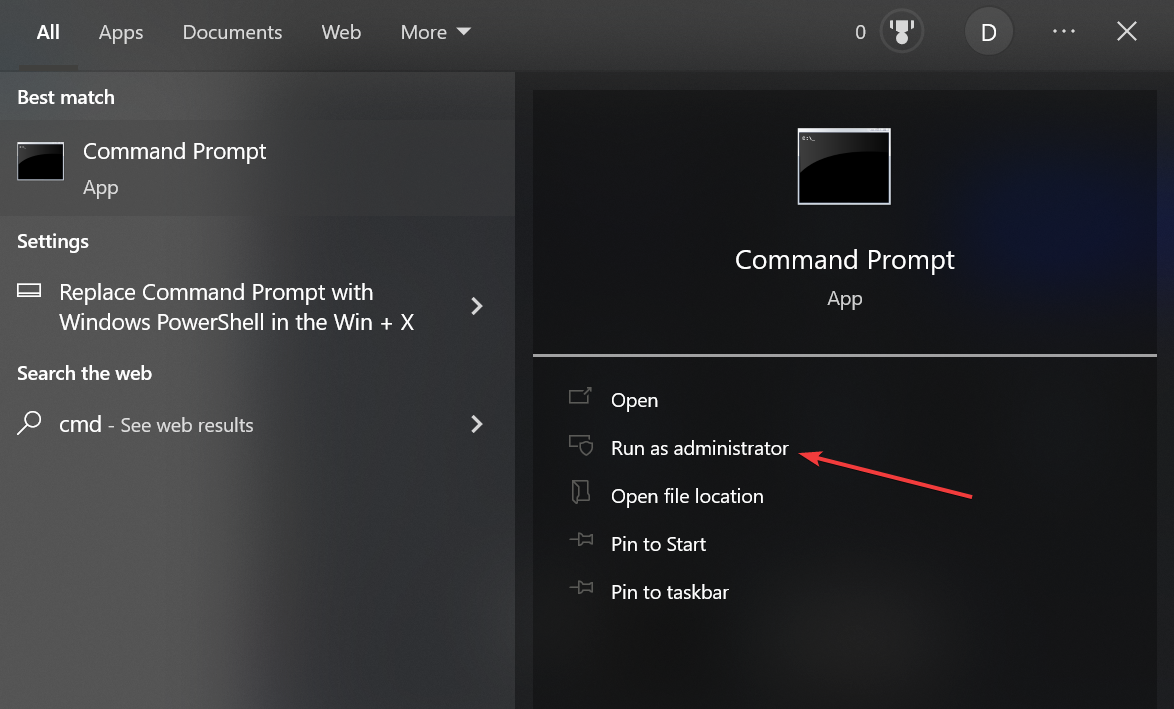Expand the cmd web results chevron
Image resolution: width=1174 pixels, height=709 pixels.
pos(477,424)
